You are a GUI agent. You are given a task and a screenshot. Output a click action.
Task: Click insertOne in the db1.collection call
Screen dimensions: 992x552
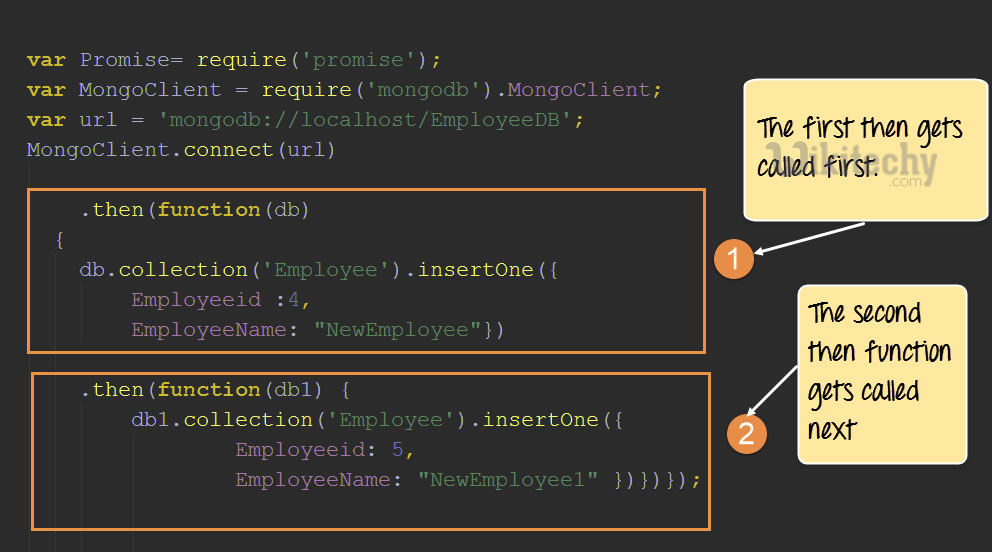[541, 420]
